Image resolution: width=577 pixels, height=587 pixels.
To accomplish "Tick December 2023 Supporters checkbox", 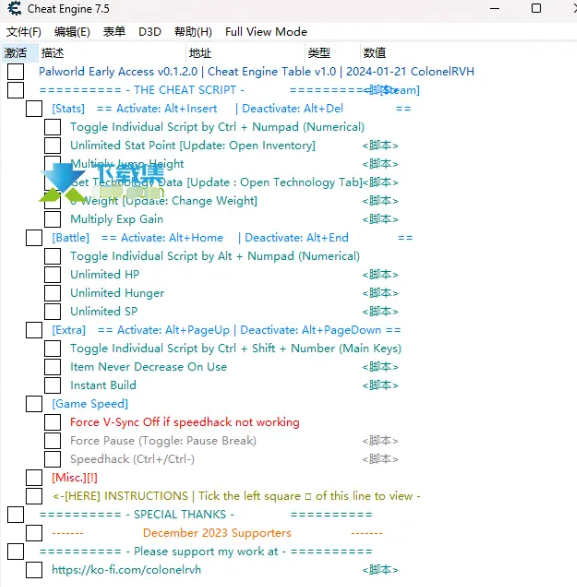I will (x=34, y=533).
